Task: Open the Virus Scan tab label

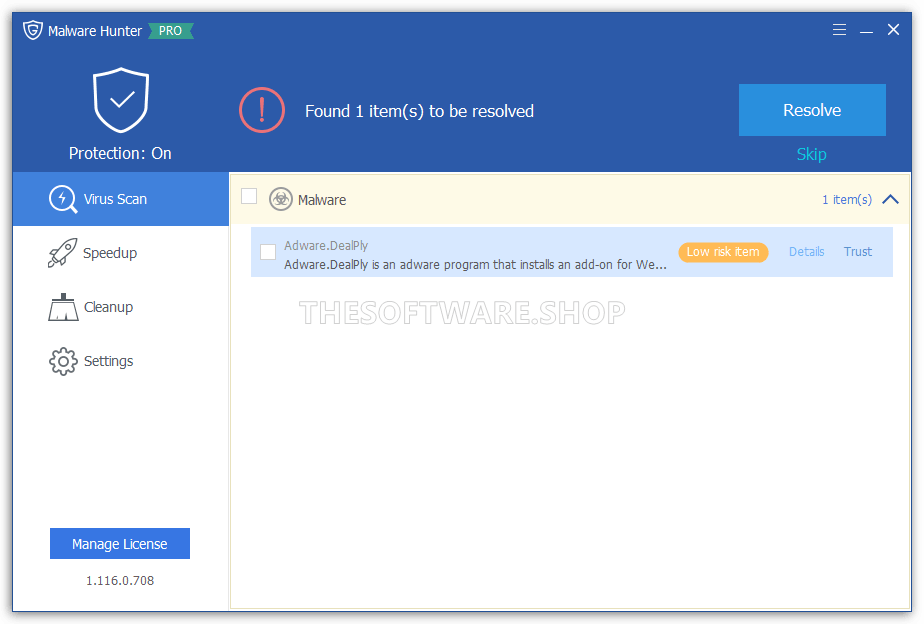Action: click(x=115, y=199)
